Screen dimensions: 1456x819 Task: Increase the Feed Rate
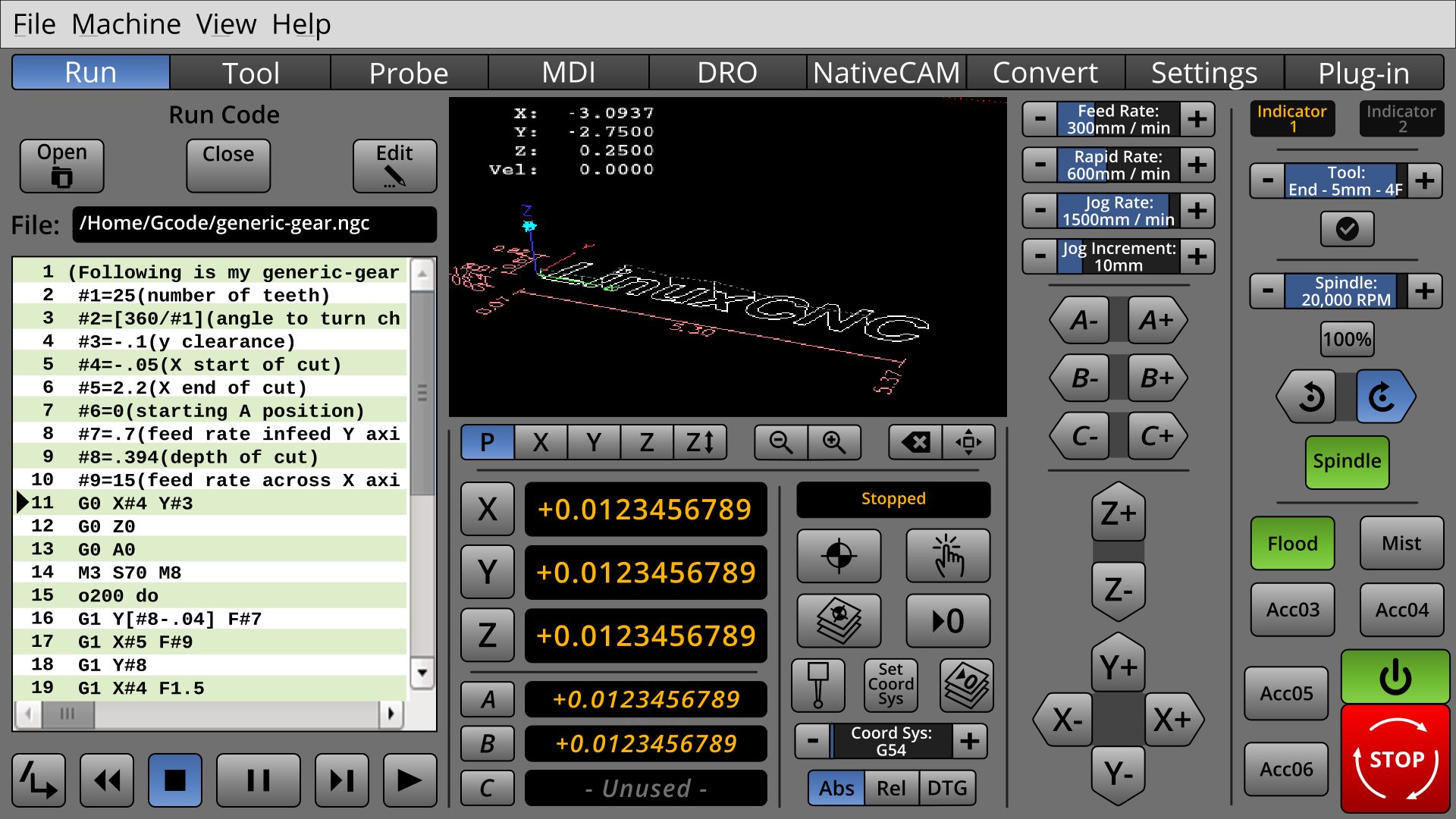tap(1197, 119)
